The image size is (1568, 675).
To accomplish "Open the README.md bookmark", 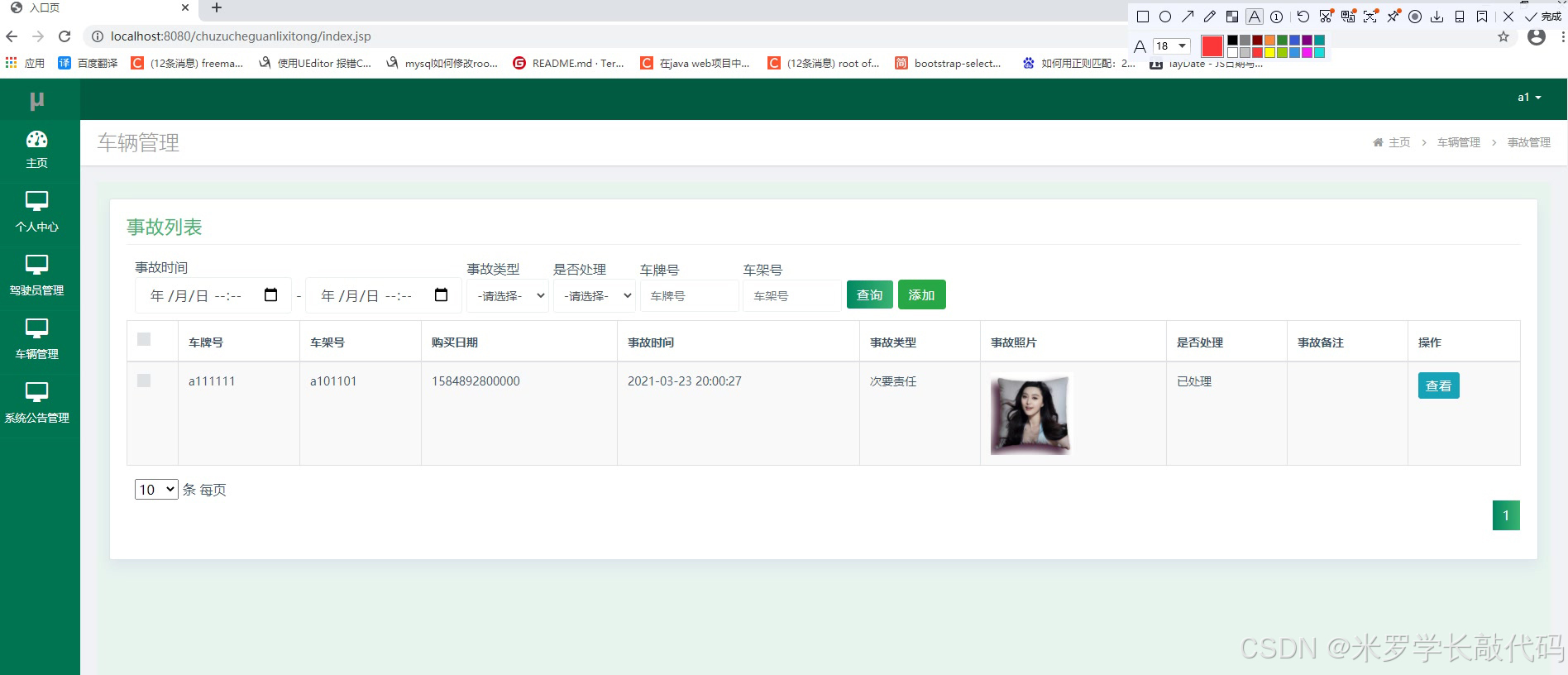I will (x=569, y=63).
